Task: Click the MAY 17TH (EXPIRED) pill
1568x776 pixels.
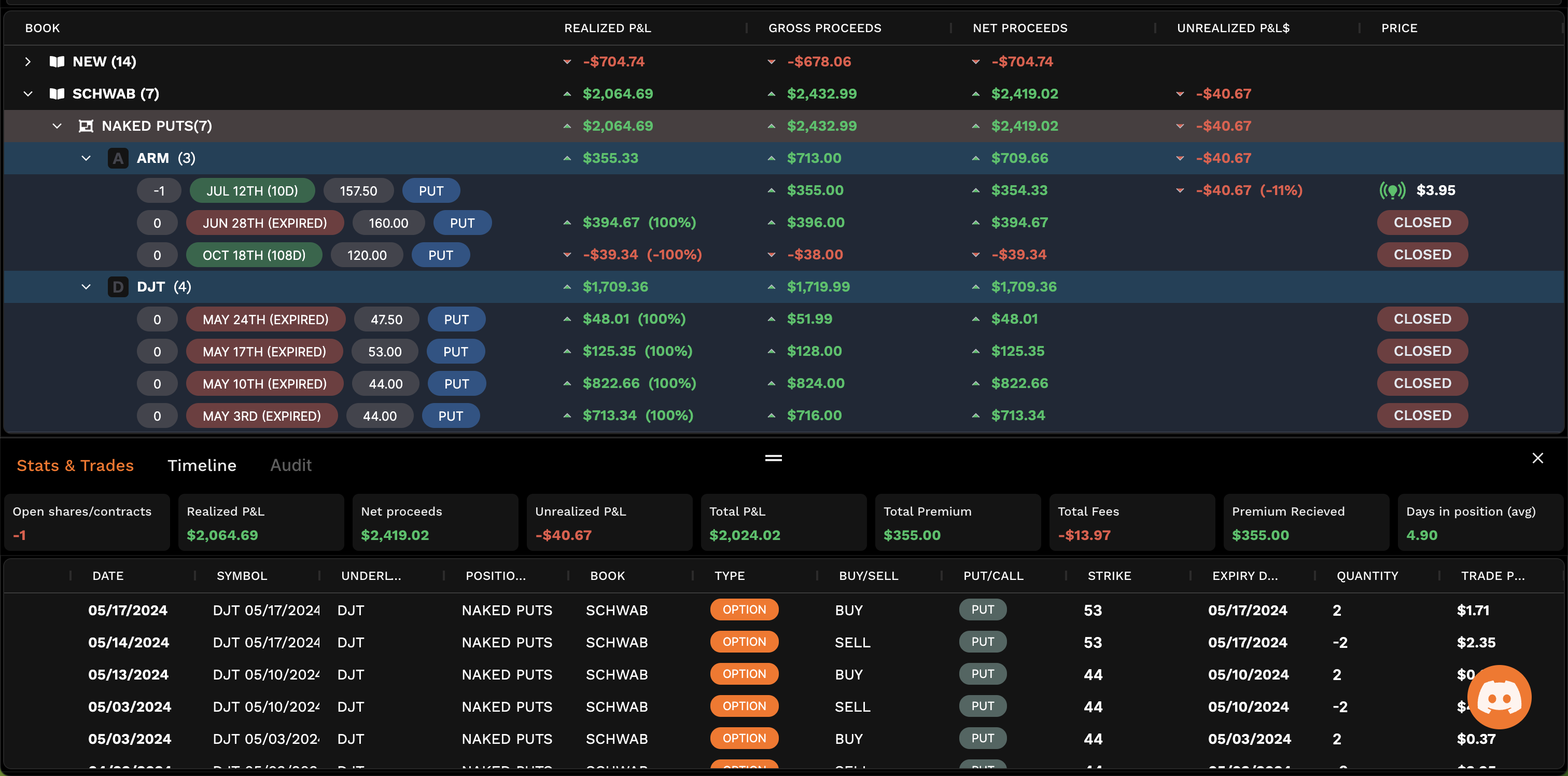Action: click(x=264, y=352)
